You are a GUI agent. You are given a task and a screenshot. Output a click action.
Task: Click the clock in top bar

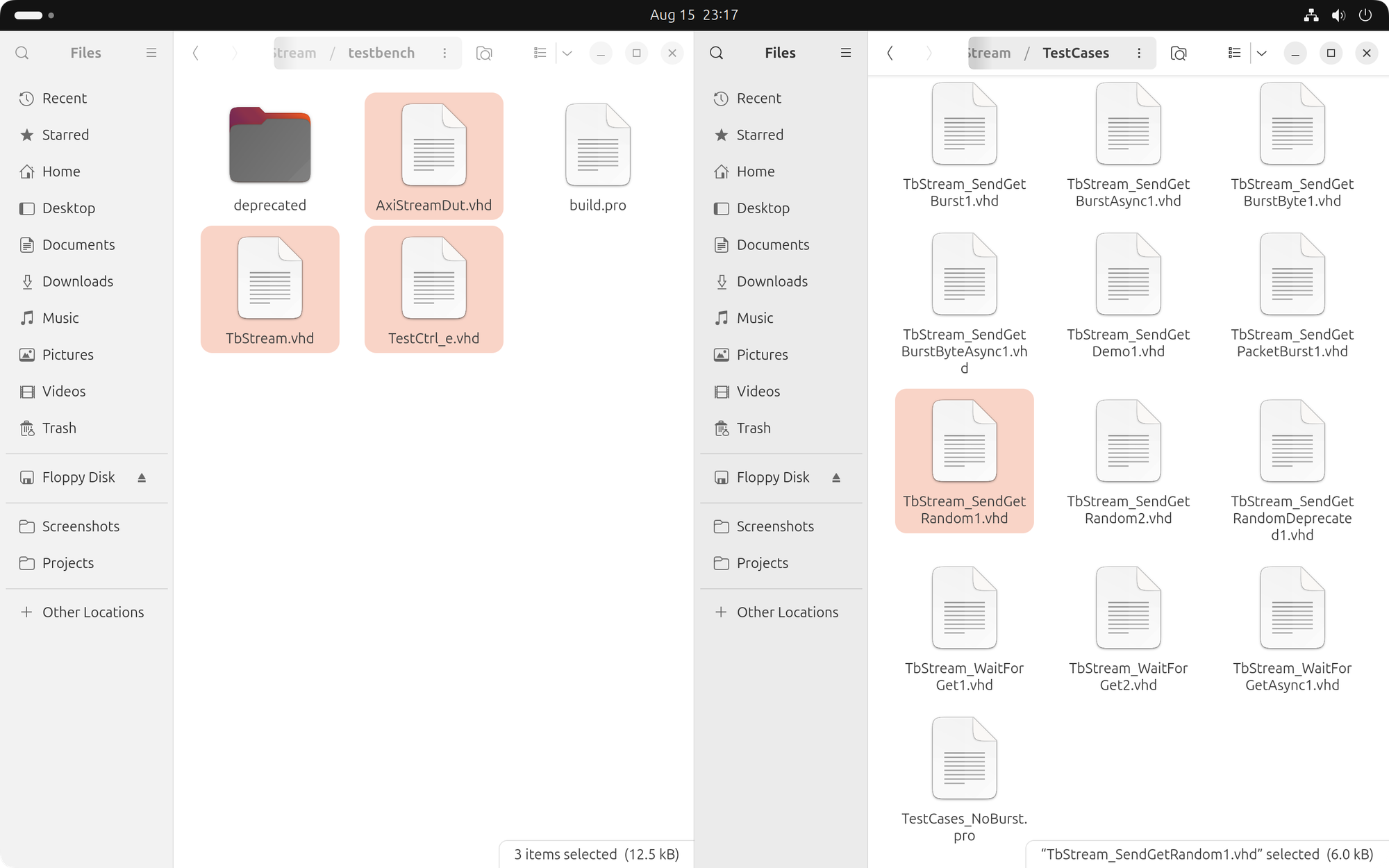click(x=694, y=15)
